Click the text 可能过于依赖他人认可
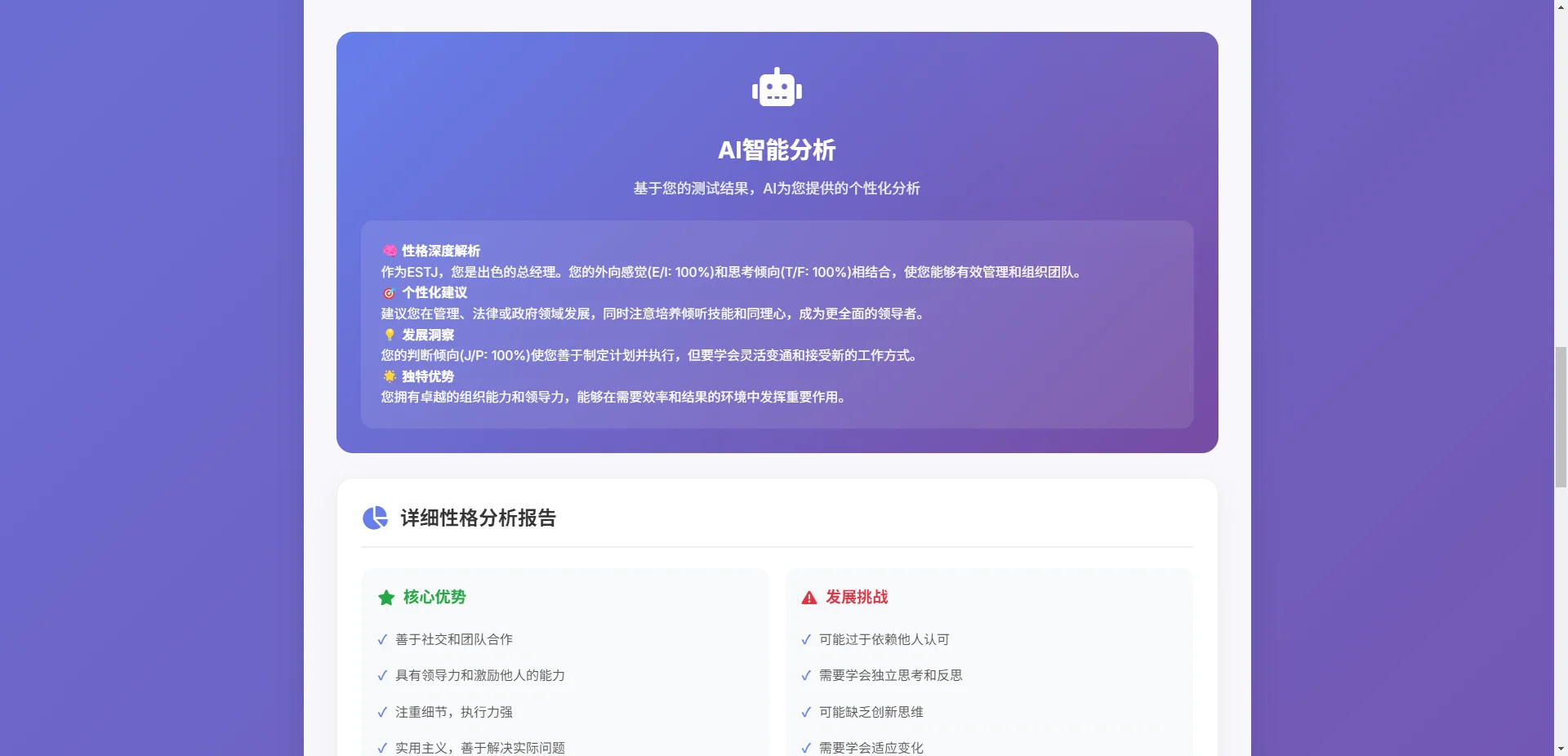Screen dimensions: 1568x756 point(884,639)
